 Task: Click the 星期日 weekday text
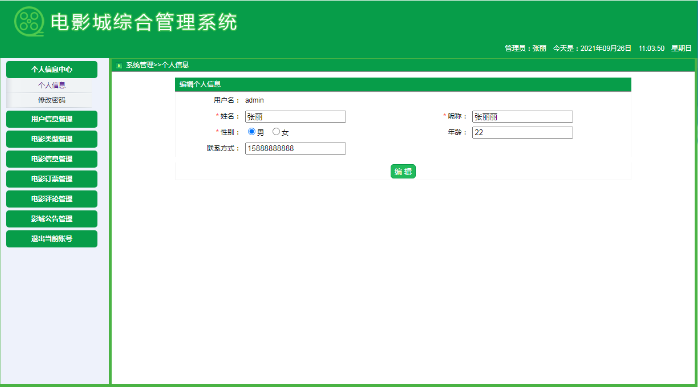(681, 48)
